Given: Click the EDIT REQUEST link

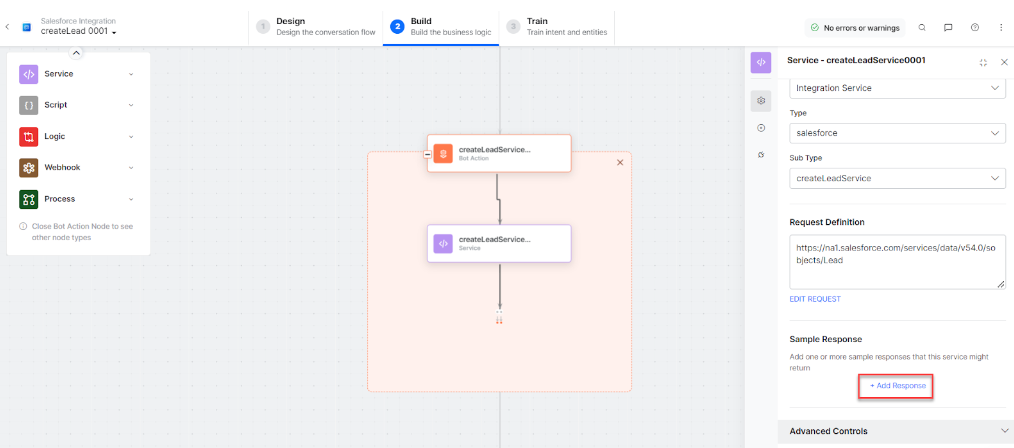Looking at the screenshot, I should point(815,299).
